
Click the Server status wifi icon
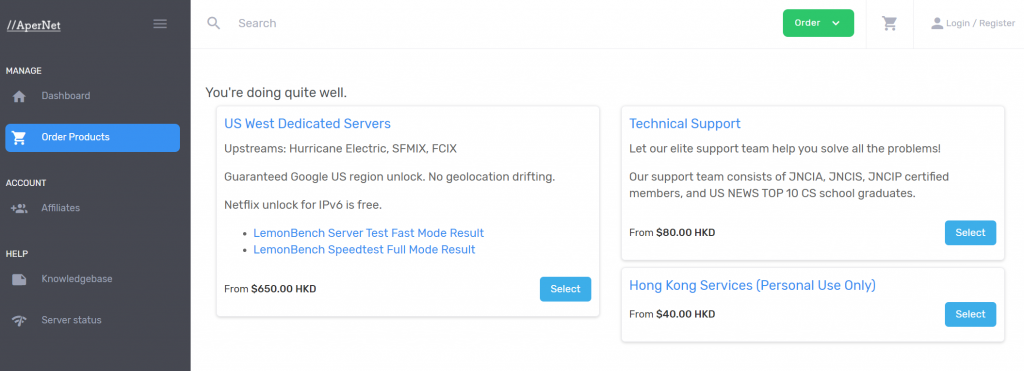coord(20,321)
